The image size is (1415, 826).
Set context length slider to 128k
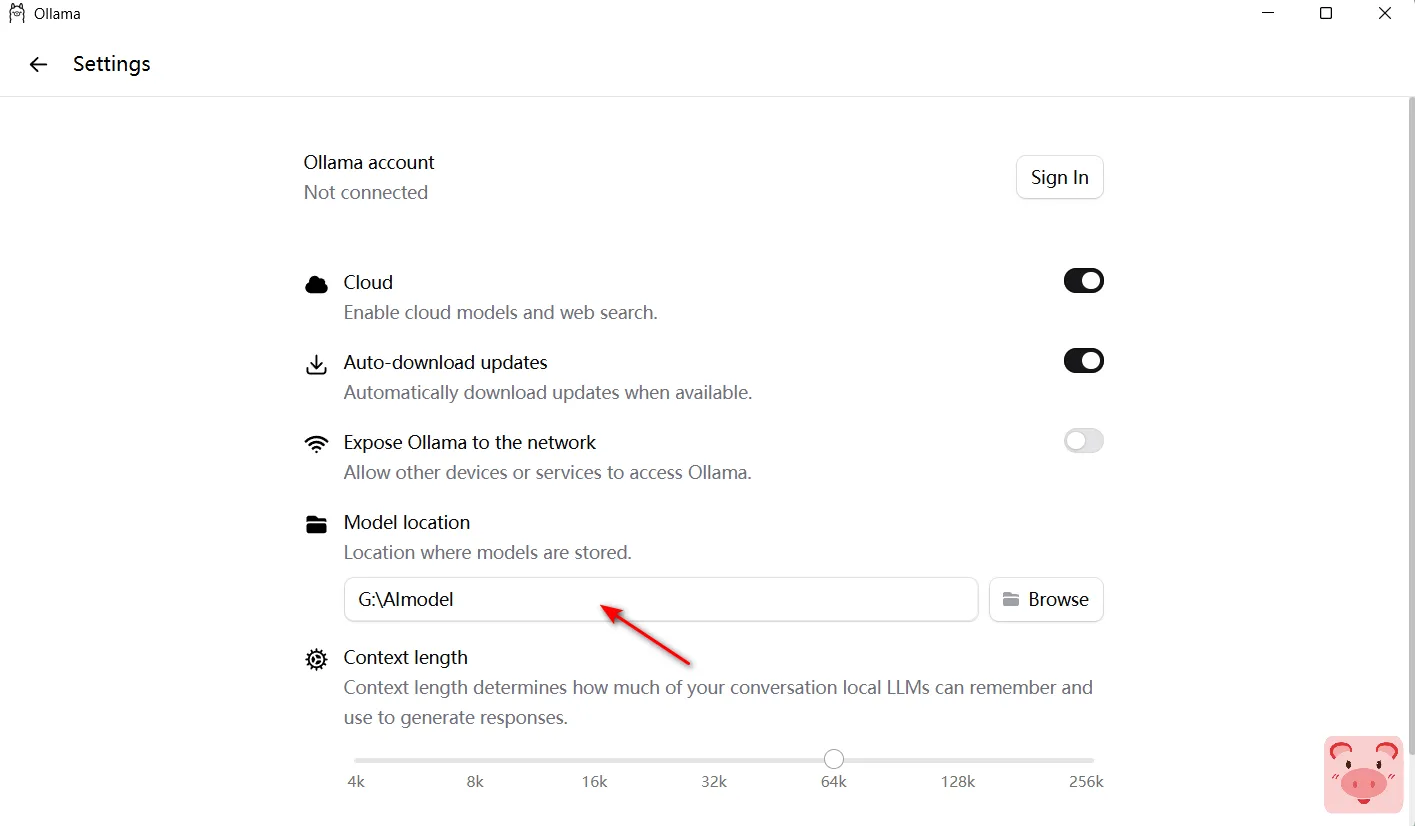tap(957, 760)
